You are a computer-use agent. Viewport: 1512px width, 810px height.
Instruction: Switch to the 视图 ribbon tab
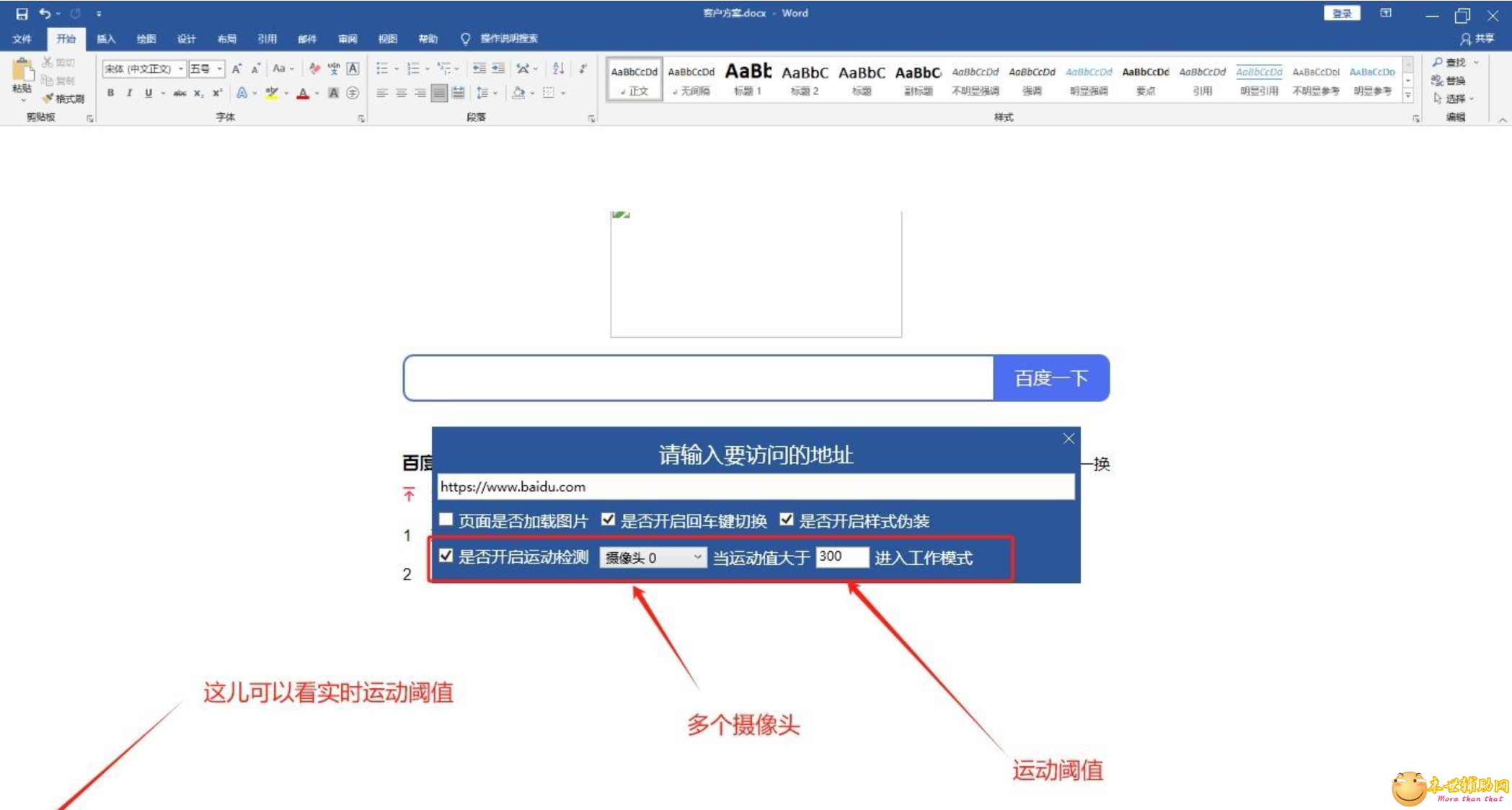[x=388, y=39]
